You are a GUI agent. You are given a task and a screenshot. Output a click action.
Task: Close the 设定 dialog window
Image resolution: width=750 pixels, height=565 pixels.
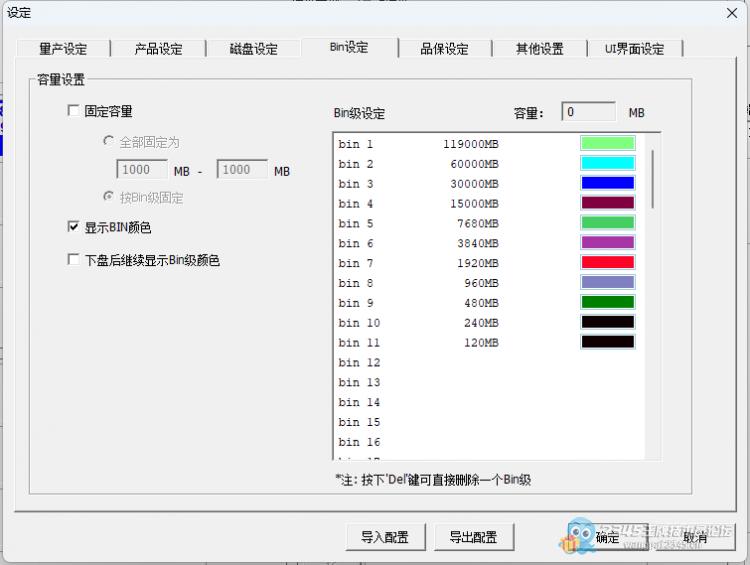coord(731,12)
